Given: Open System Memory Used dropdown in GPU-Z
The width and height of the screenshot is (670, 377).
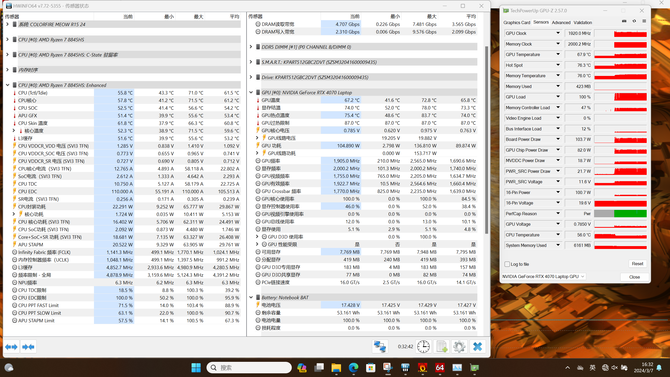Looking at the screenshot, I should click(558, 245).
